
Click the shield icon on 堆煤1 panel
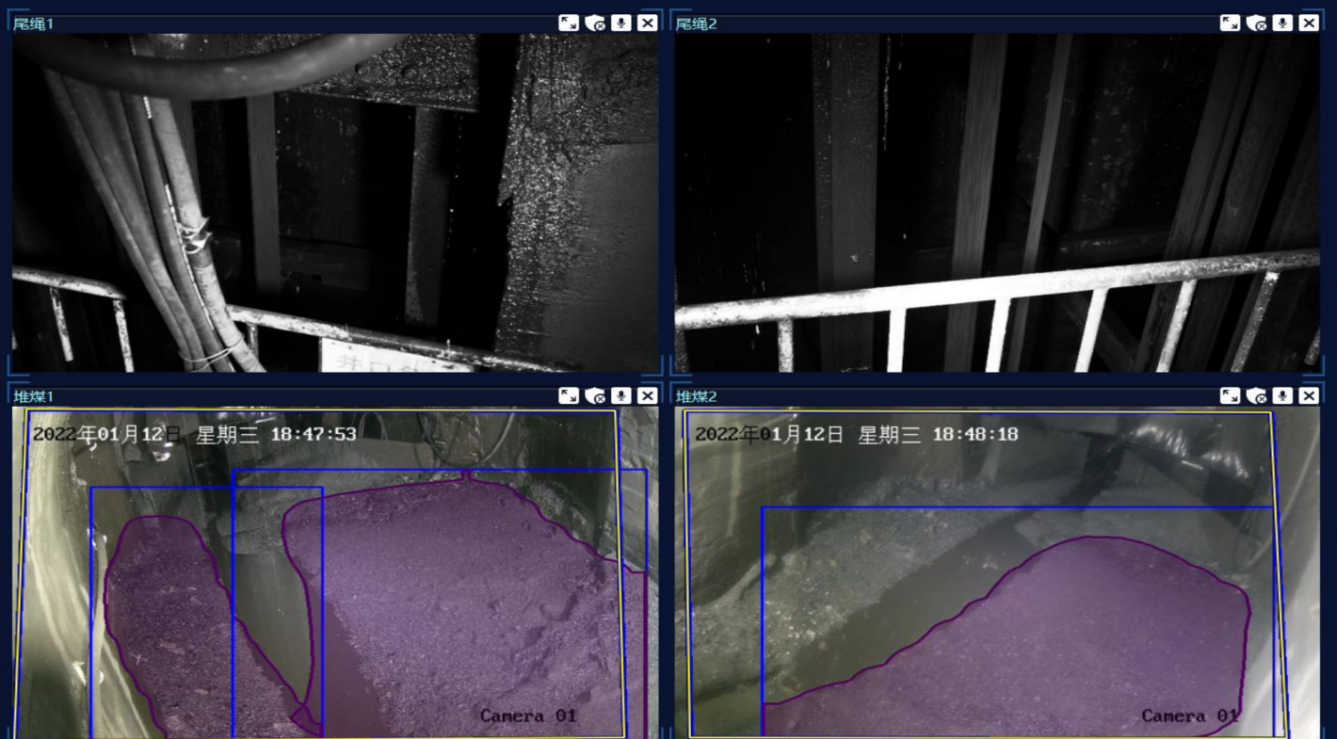pyautogui.click(x=595, y=396)
